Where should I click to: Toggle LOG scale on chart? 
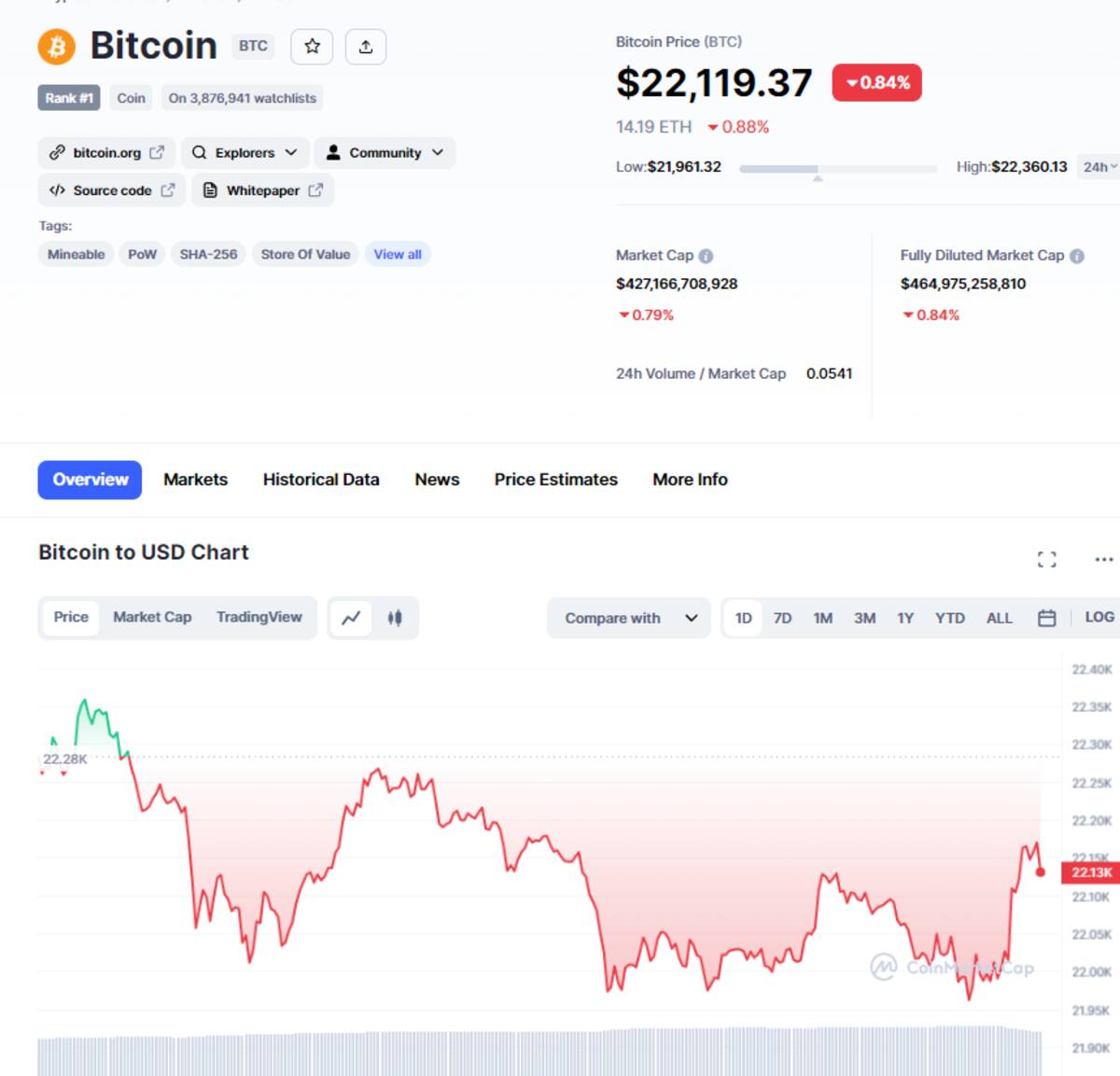[1099, 617]
